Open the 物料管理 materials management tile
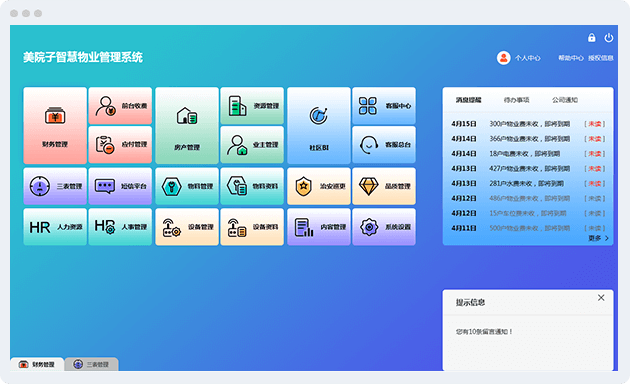The image size is (630, 384). coord(187,186)
